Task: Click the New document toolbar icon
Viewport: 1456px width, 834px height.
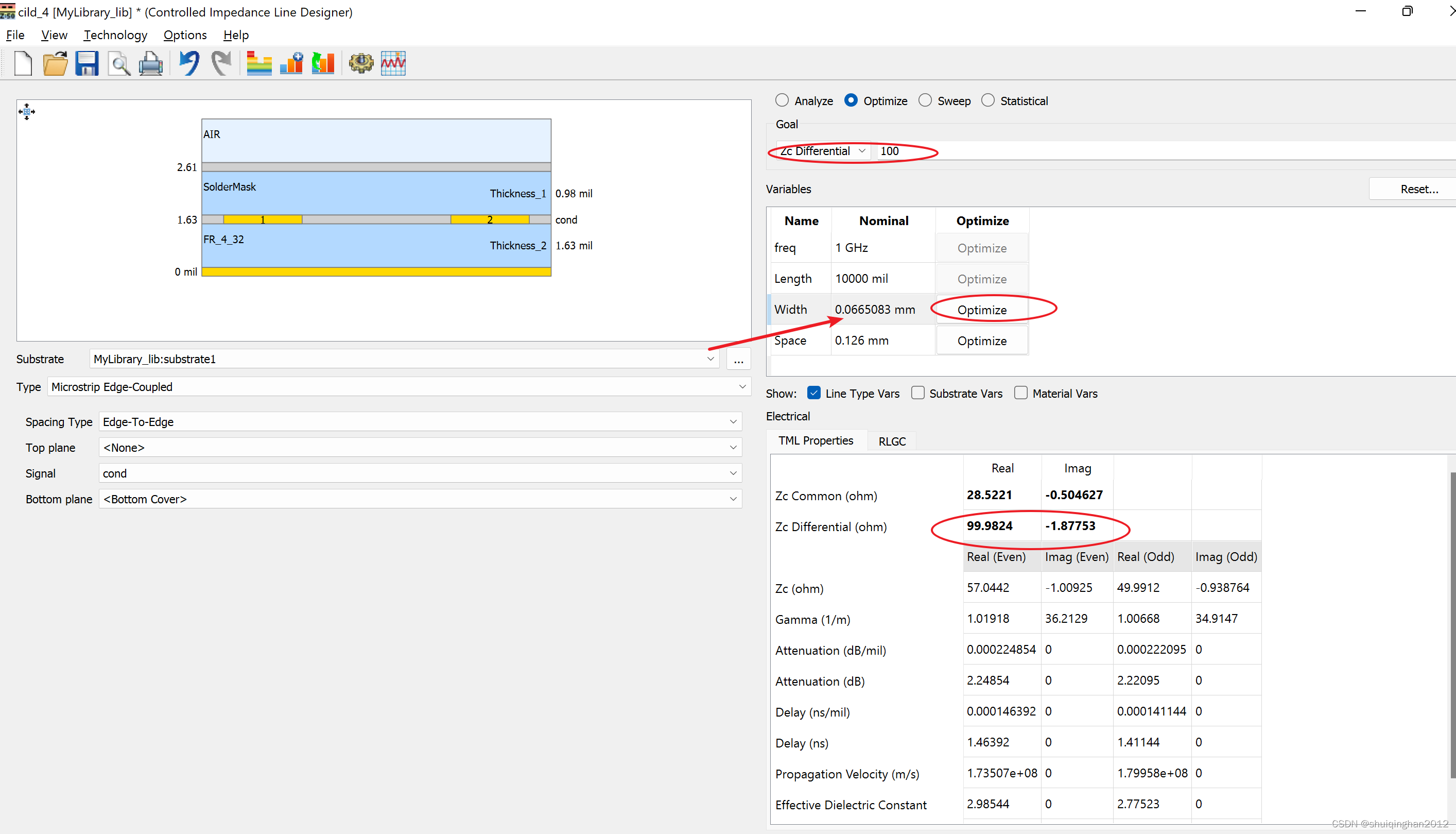Action: click(x=23, y=63)
